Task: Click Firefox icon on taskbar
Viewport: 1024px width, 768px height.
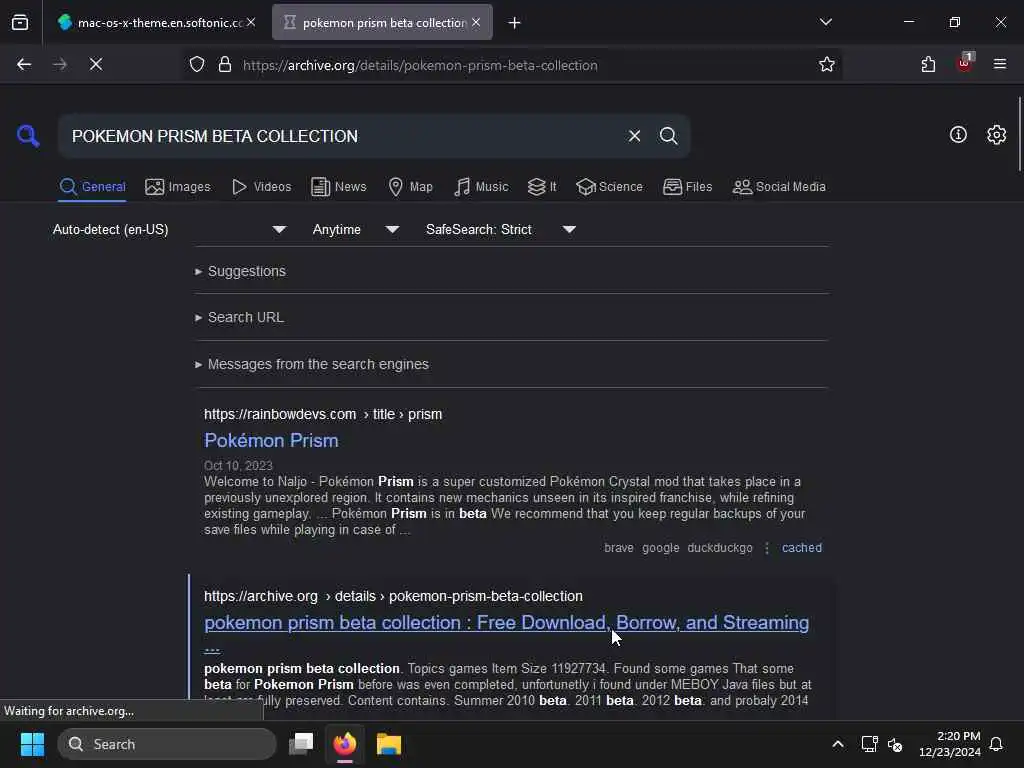Action: pos(345,744)
